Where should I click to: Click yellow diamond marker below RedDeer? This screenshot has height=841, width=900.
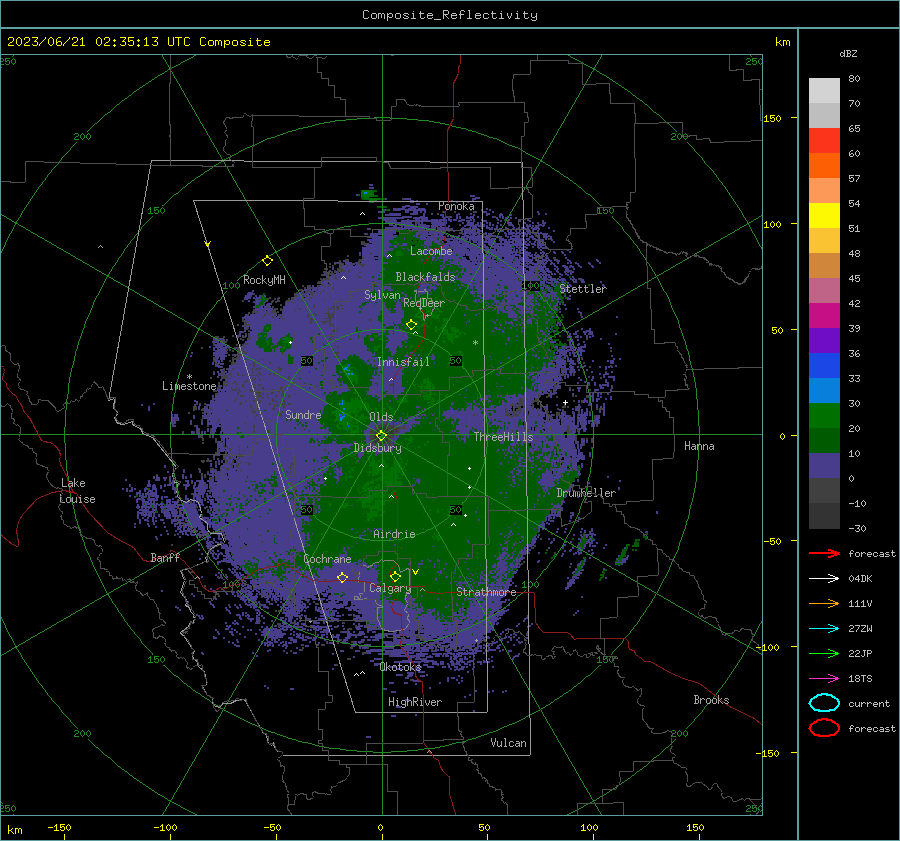412,325
